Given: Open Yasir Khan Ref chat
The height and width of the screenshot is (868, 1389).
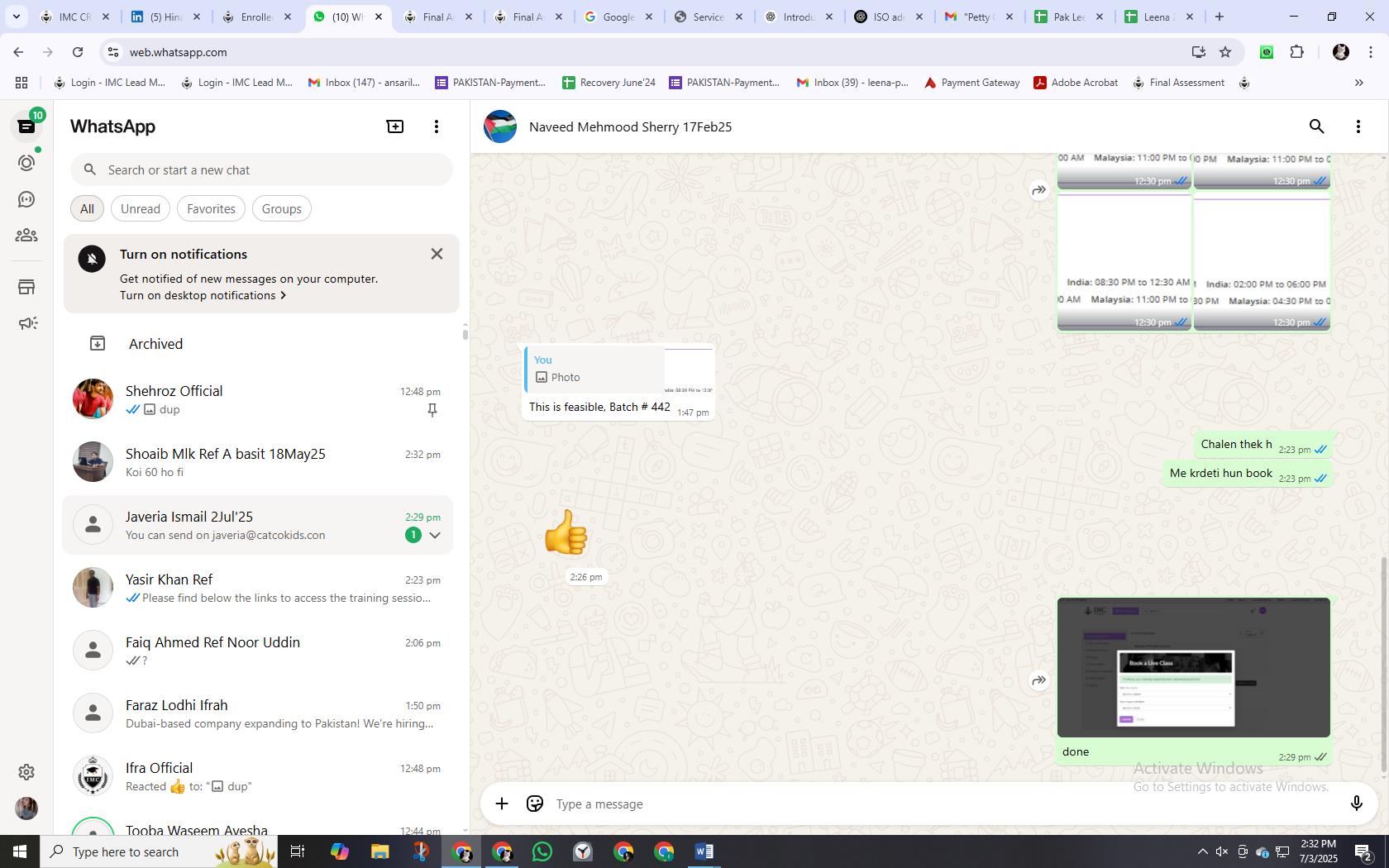Looking at the screenshot, I should [x=258, y=588].
